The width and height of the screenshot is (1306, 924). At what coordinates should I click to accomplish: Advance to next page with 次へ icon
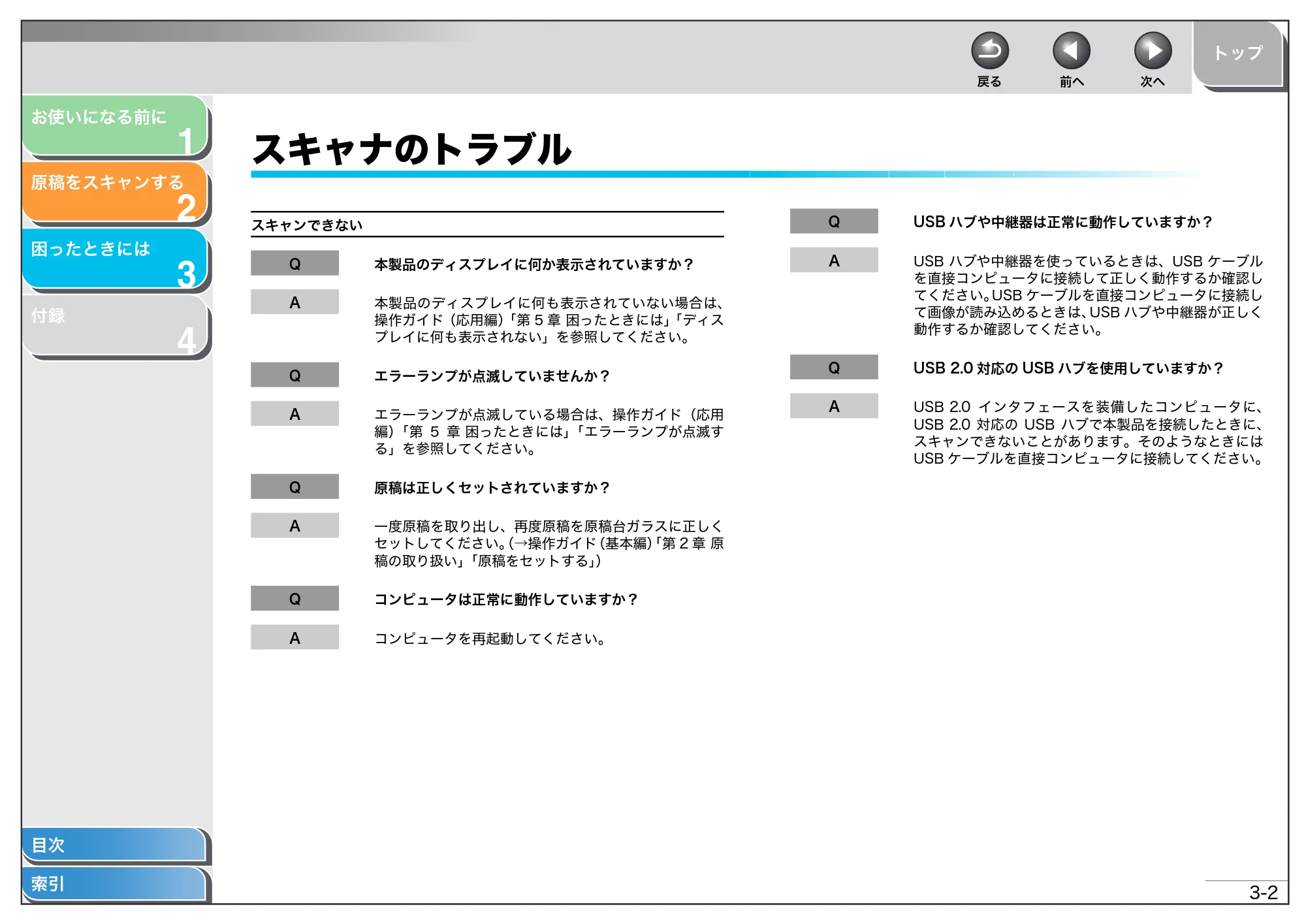click(1153, 50)
